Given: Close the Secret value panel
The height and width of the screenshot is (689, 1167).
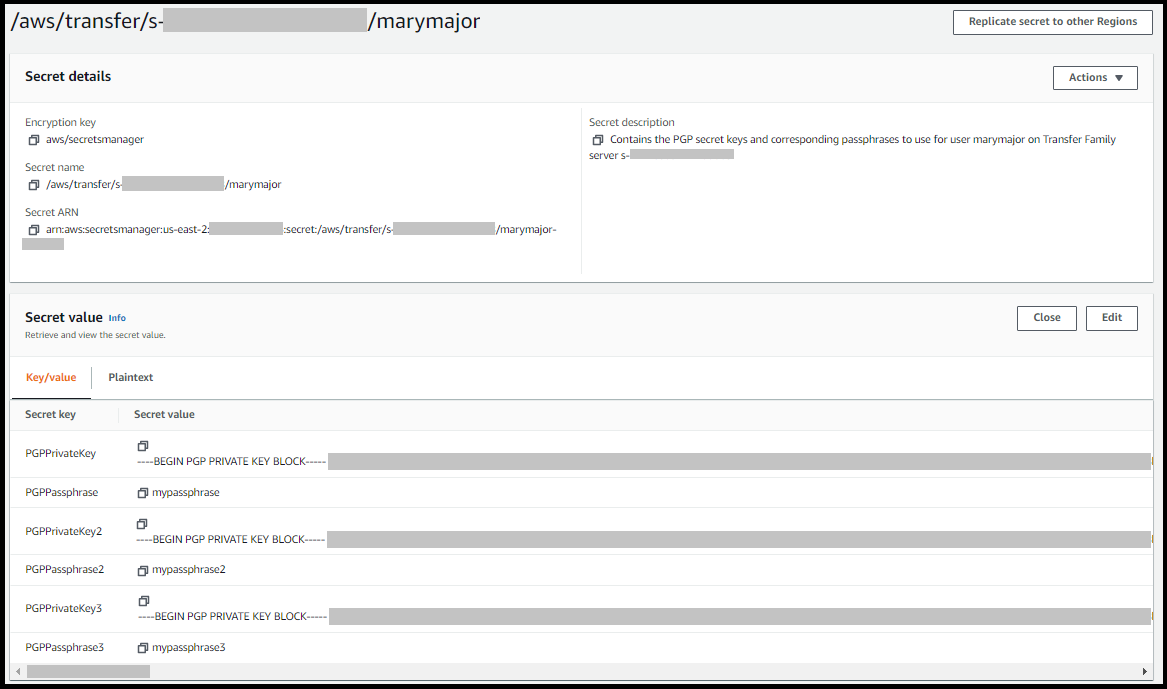Looking at the screenshot, I should tap(1046, 317).
